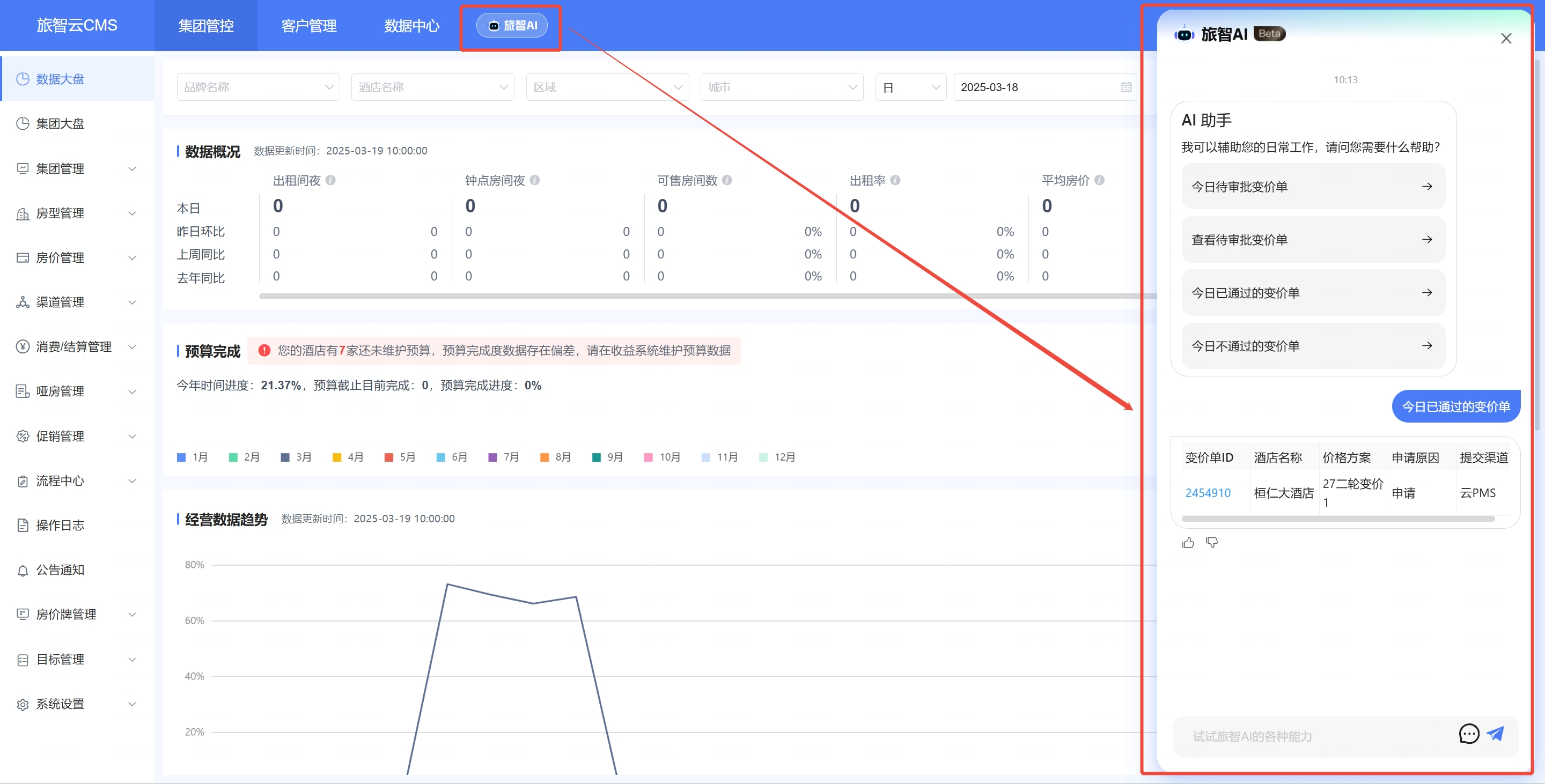
Task: Click the info icon beside 钟点房间夜
Action: click(535, 180)
